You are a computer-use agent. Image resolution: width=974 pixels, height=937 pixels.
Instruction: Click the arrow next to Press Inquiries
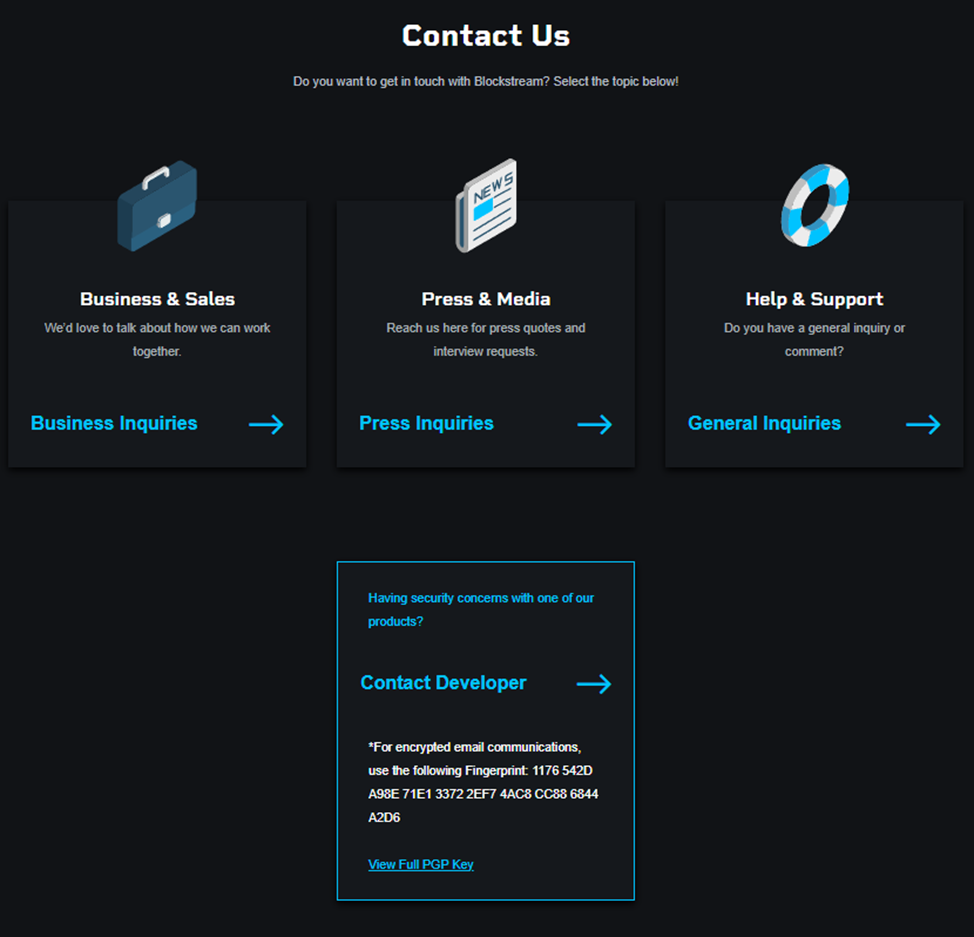594,424
